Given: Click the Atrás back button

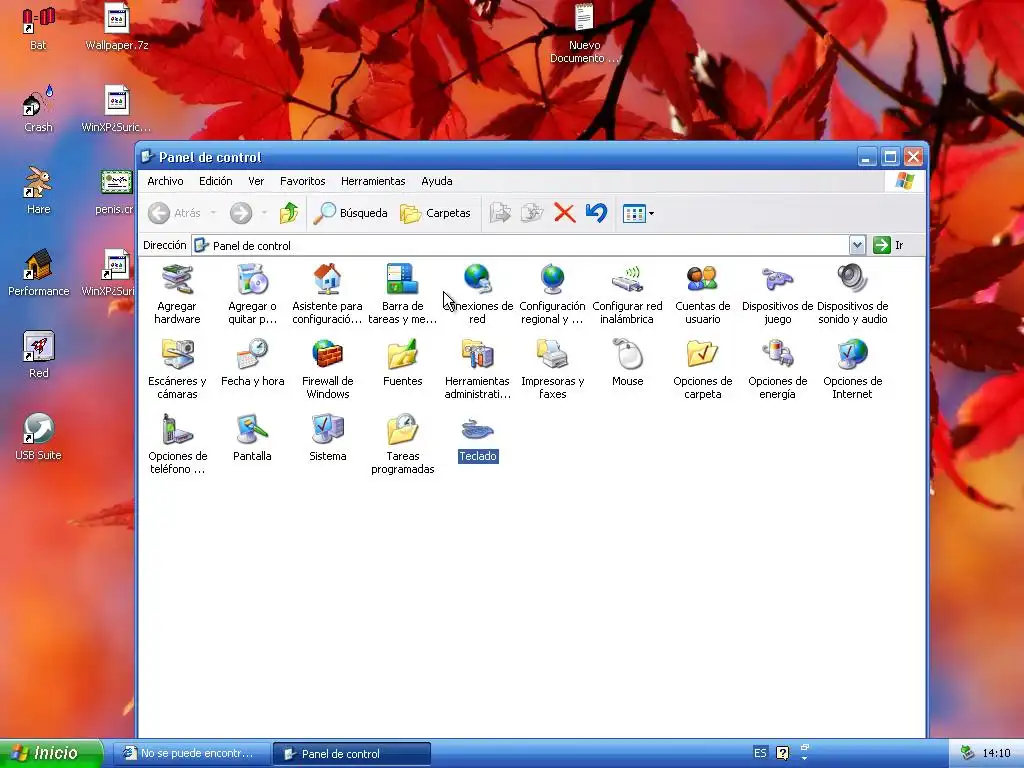Looking at the screenshot, I should [x=174, y=213].
